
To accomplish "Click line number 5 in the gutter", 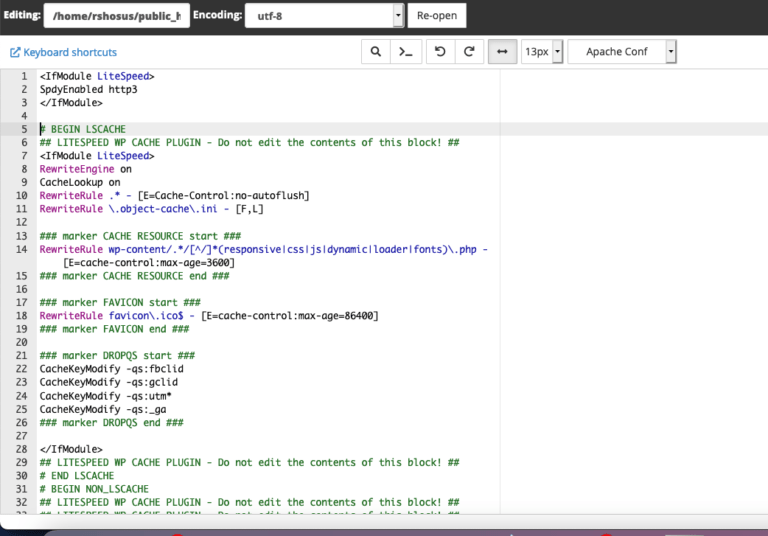I will point(24,129).
